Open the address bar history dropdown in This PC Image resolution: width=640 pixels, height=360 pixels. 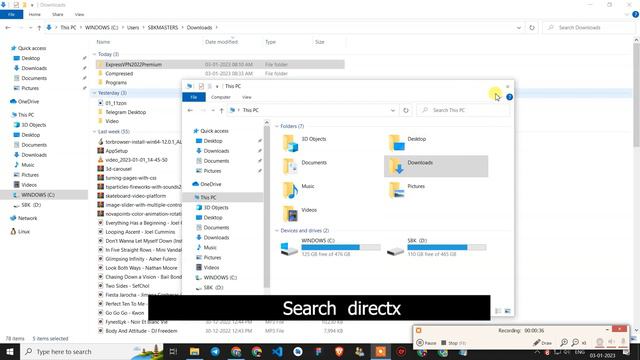coord(393,110)
